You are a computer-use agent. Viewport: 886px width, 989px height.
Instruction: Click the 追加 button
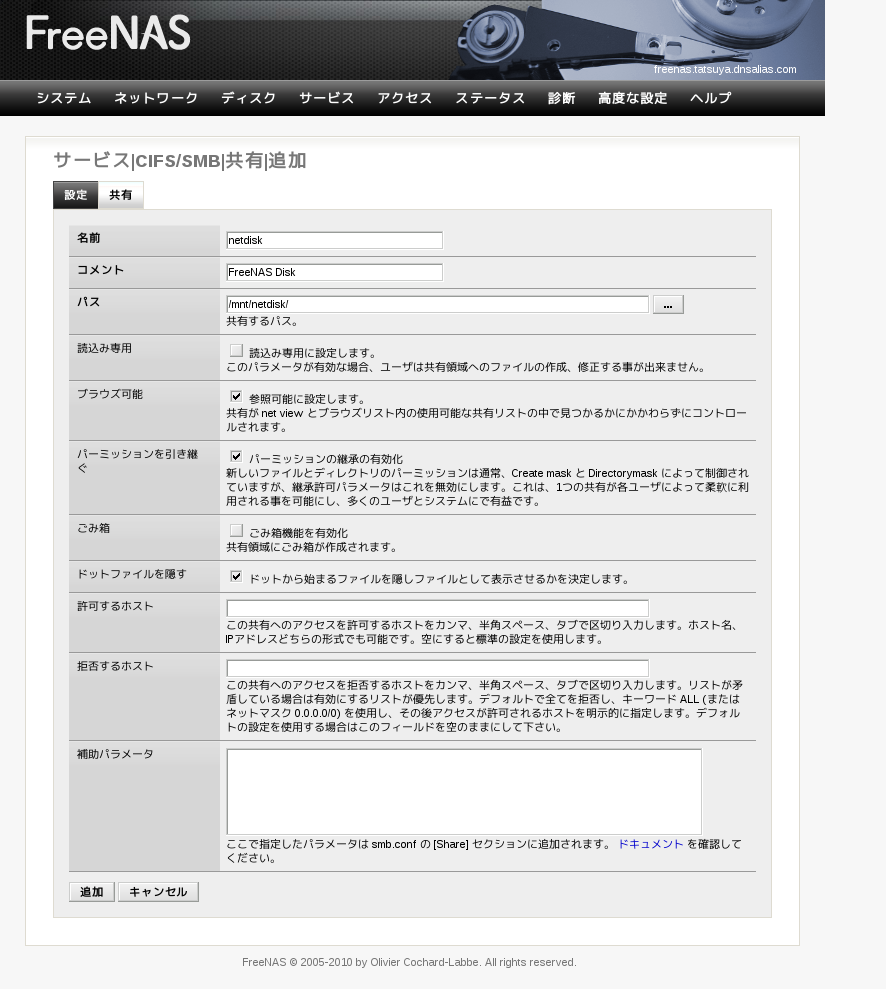pos(91,892)
